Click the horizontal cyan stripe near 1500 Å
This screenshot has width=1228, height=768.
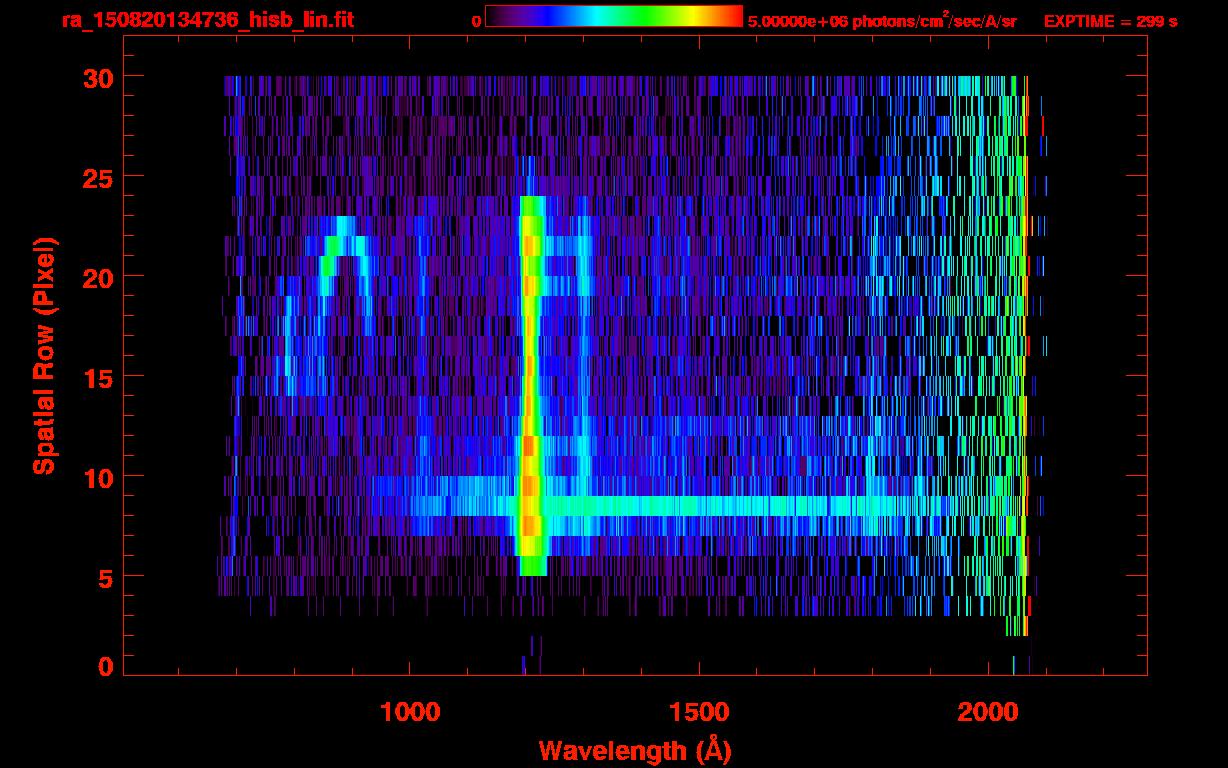click(x=700, y=505)
